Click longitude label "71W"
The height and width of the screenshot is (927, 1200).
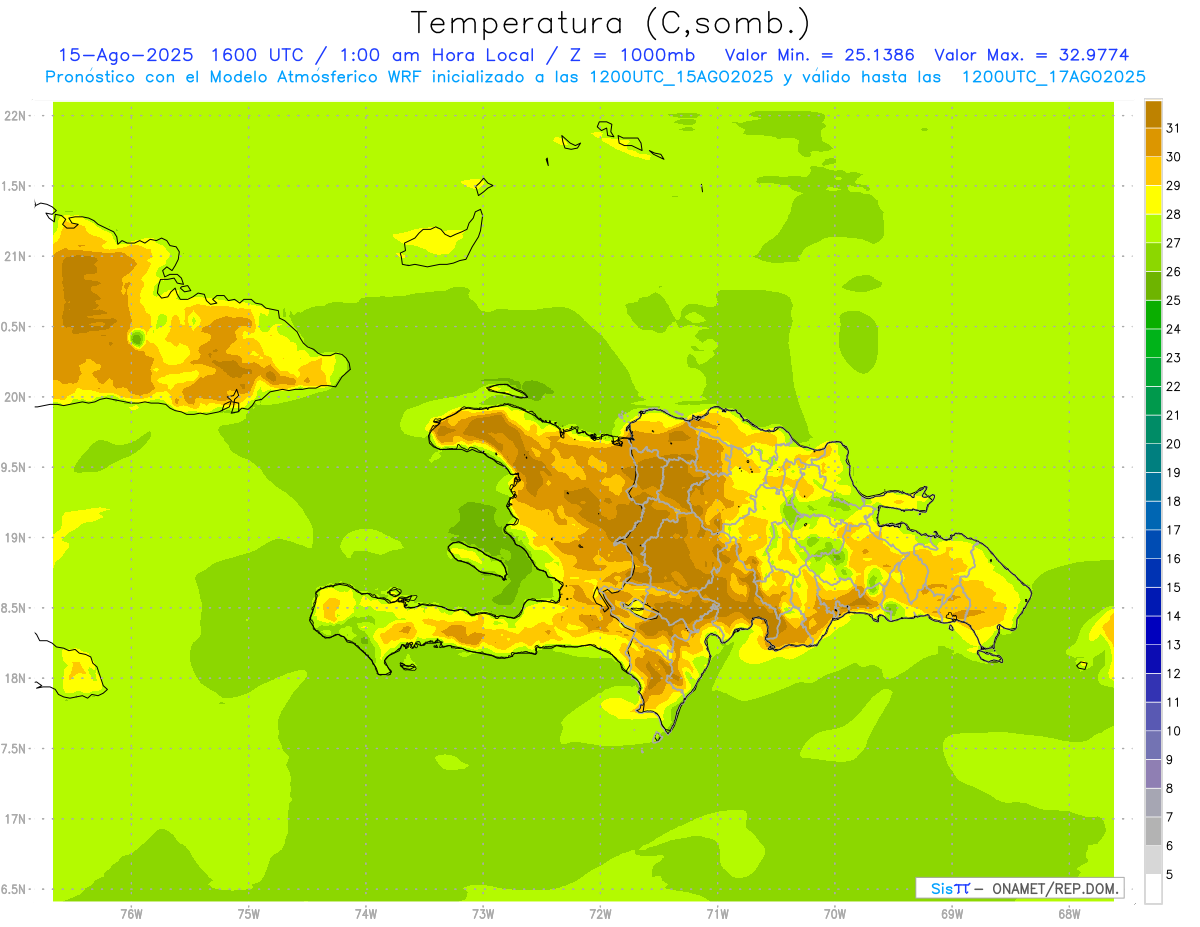(x=717, y=914)
